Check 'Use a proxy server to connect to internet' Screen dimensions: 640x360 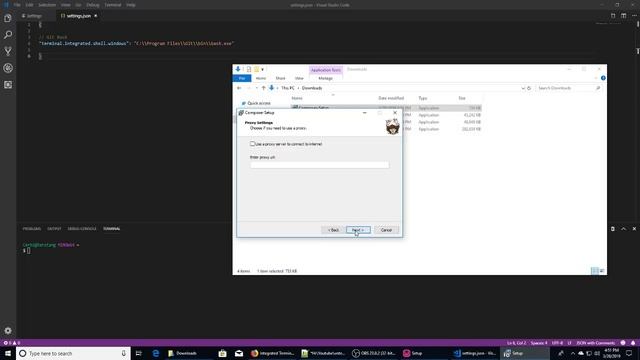252,144
